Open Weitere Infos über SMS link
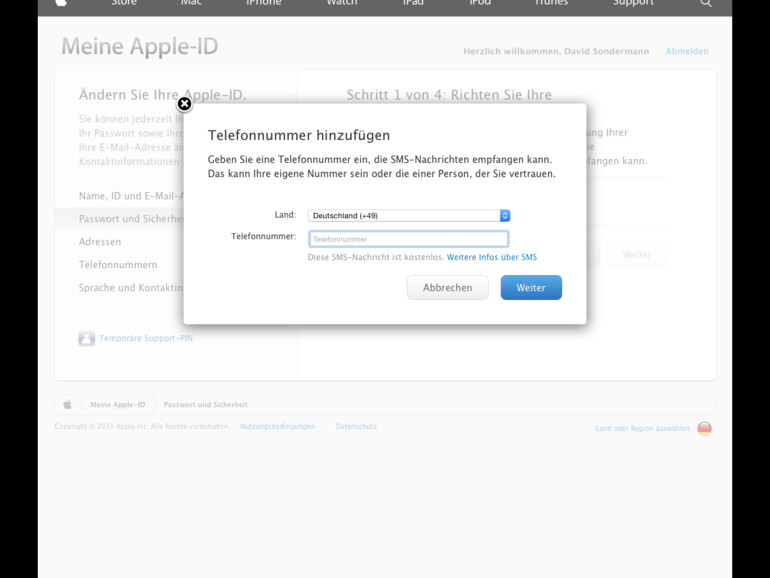Screen dimensions: 770x578 click(x=492, y=257)
